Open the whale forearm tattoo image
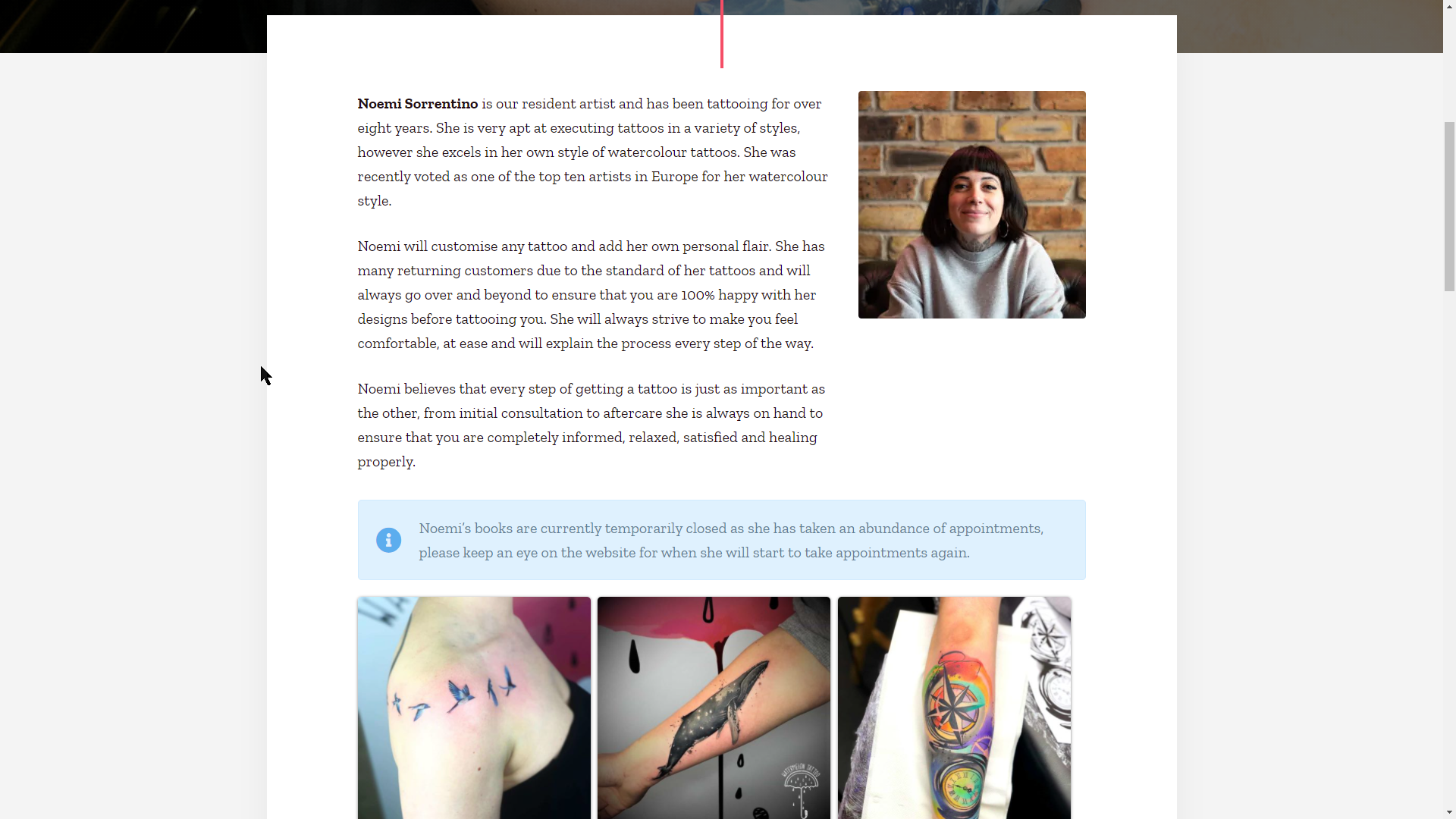Screen dimensions: 1456x819 (714, 708)
